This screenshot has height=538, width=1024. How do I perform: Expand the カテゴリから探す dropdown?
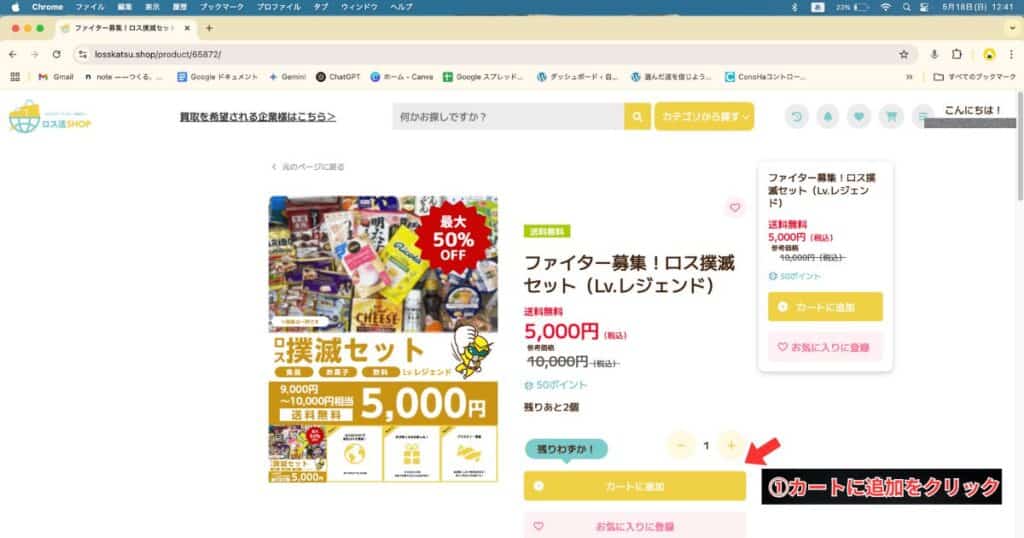tap(705, 116)
